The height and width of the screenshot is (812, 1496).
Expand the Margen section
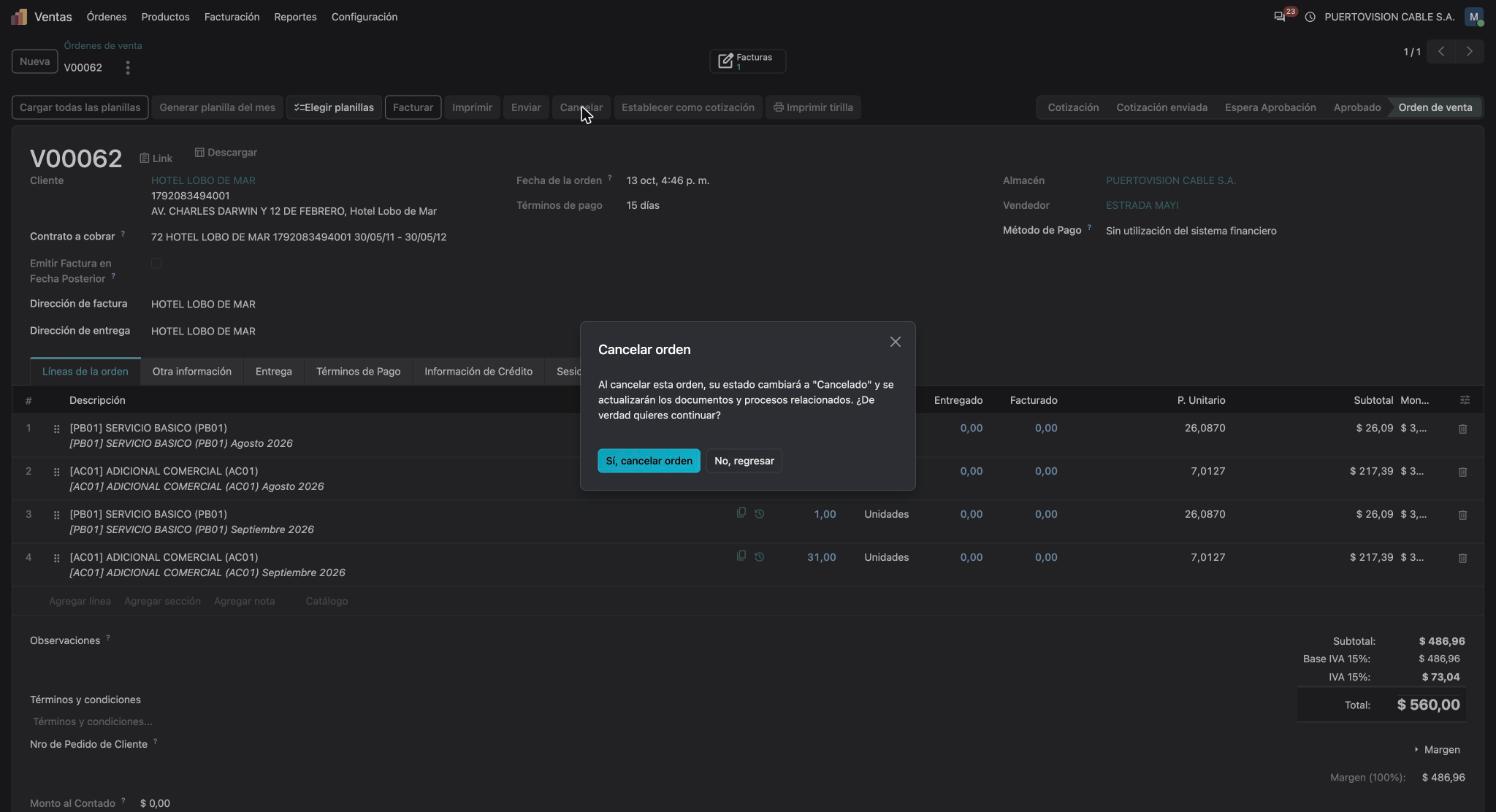(x=1438, y=750)
